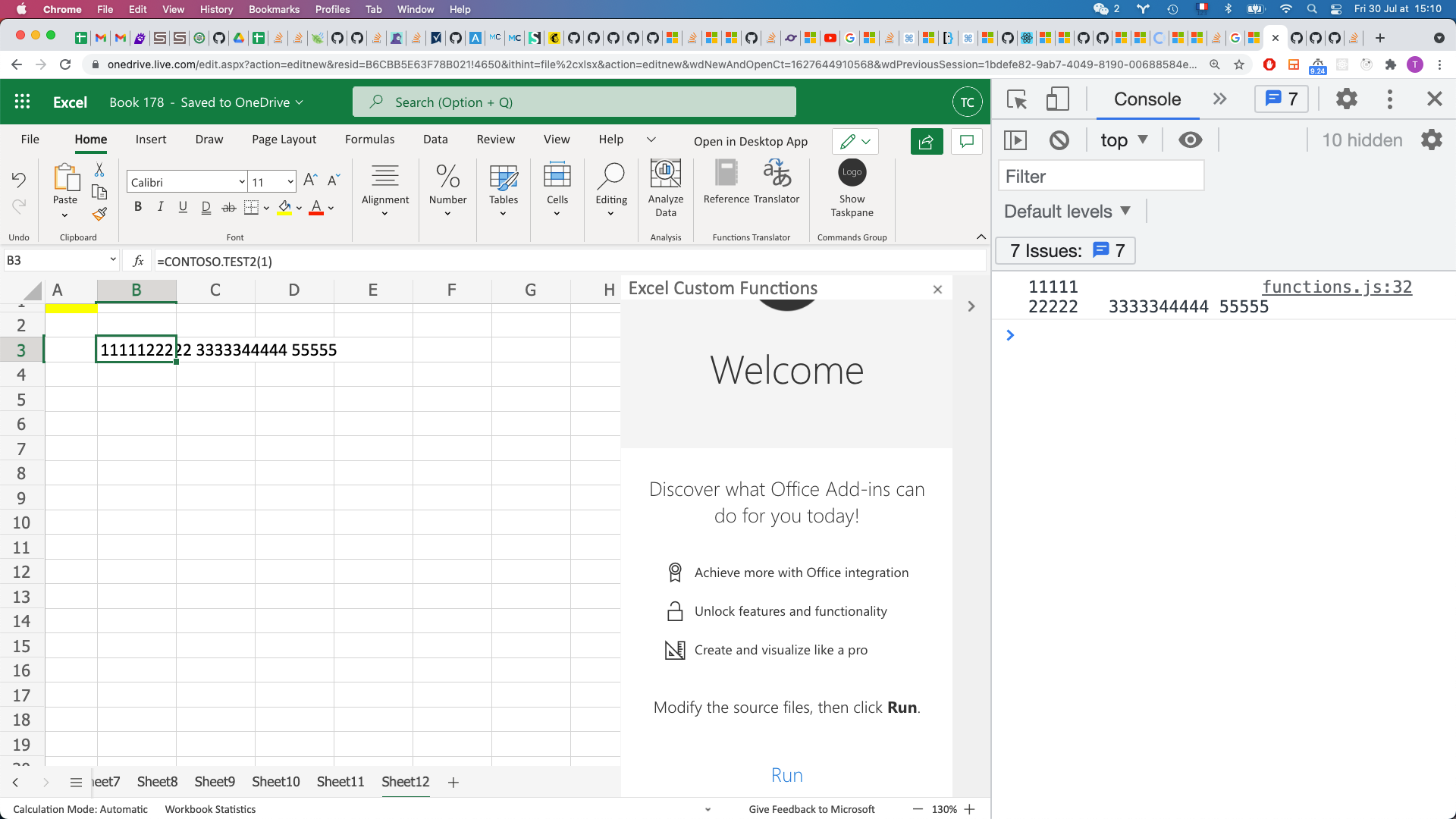Open the Formulas ribbon tab

[369, 140]
